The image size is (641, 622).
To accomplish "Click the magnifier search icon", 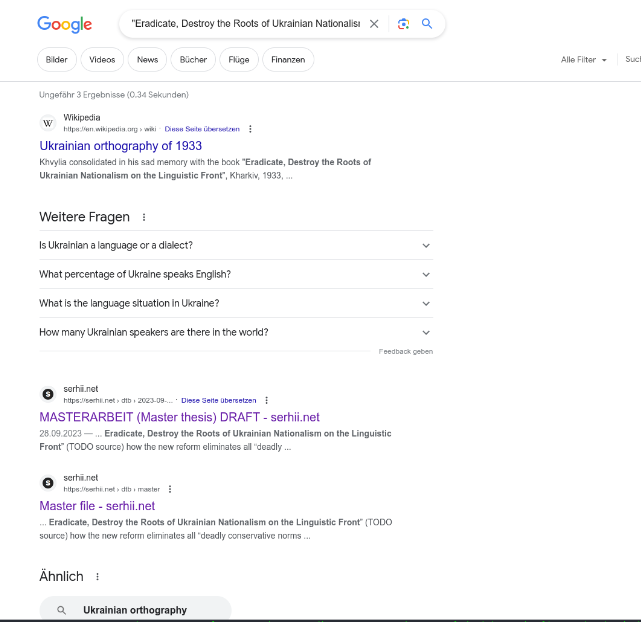I will (427, 24).
